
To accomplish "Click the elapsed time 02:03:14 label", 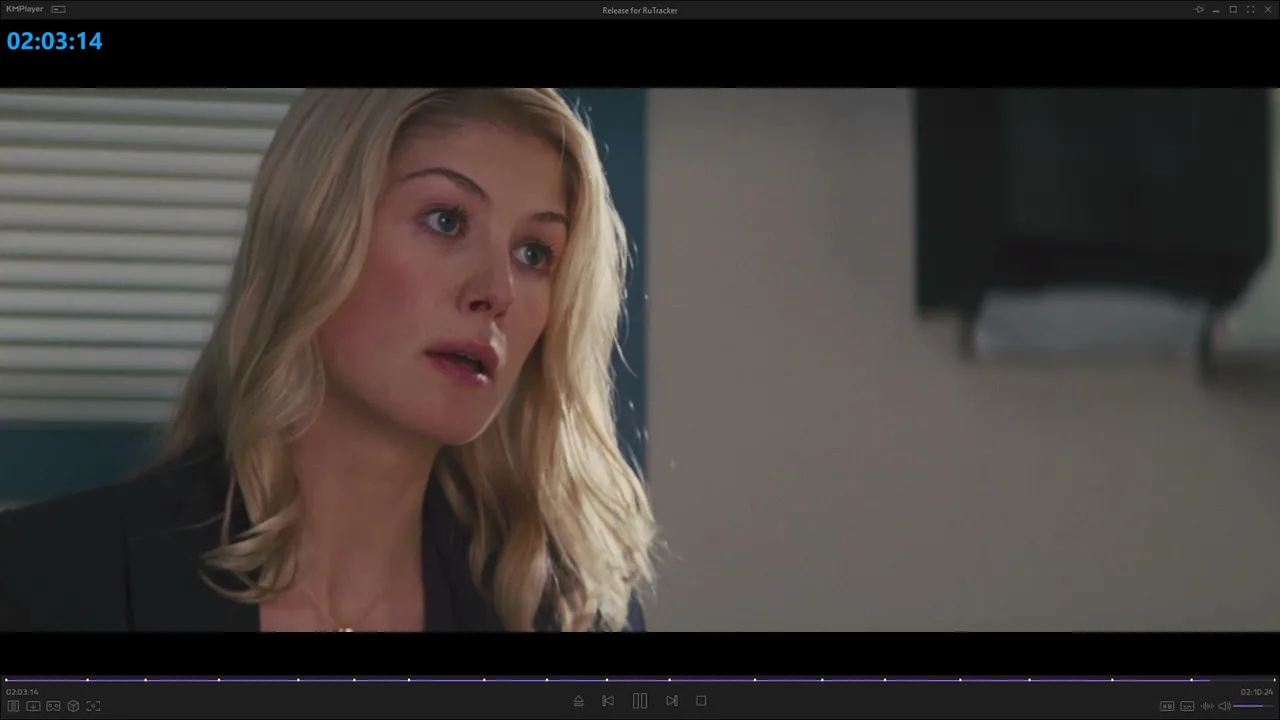I will pyautogui.click(x=22, y=692).
